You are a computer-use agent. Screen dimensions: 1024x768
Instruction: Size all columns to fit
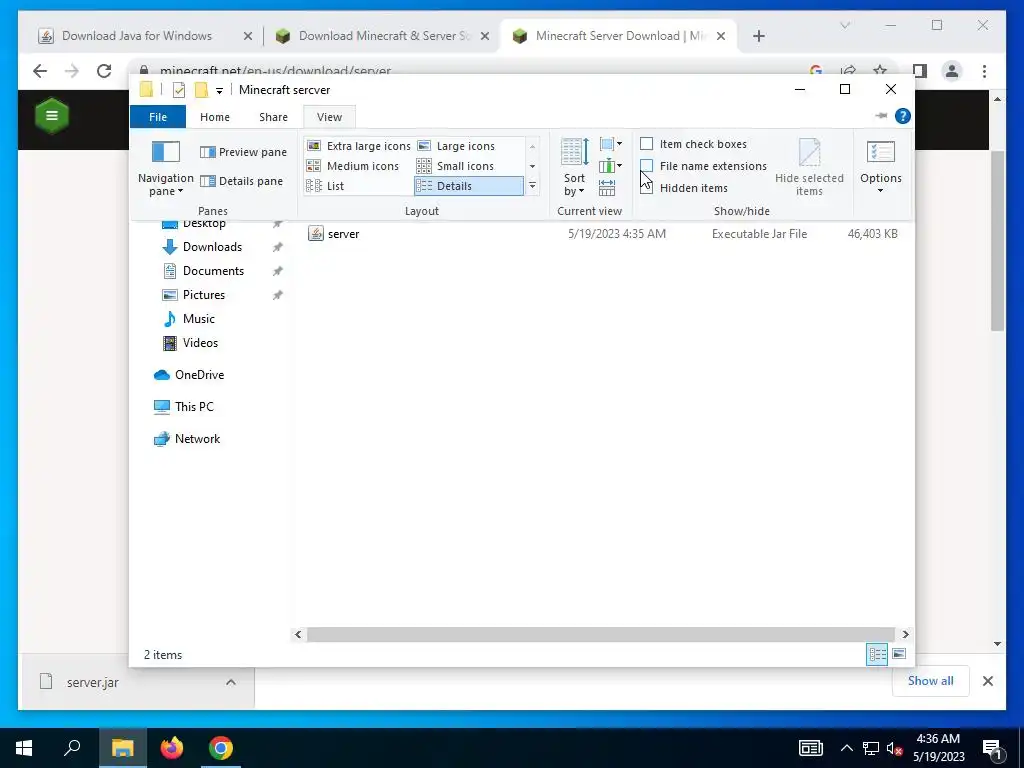point(607,188)
